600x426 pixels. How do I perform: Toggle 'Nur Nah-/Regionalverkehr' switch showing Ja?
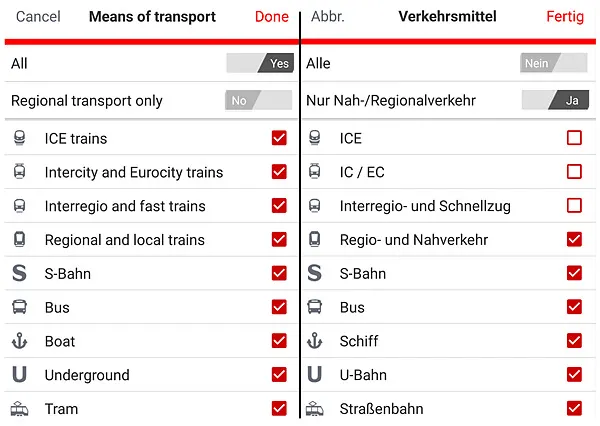(554, 101)
